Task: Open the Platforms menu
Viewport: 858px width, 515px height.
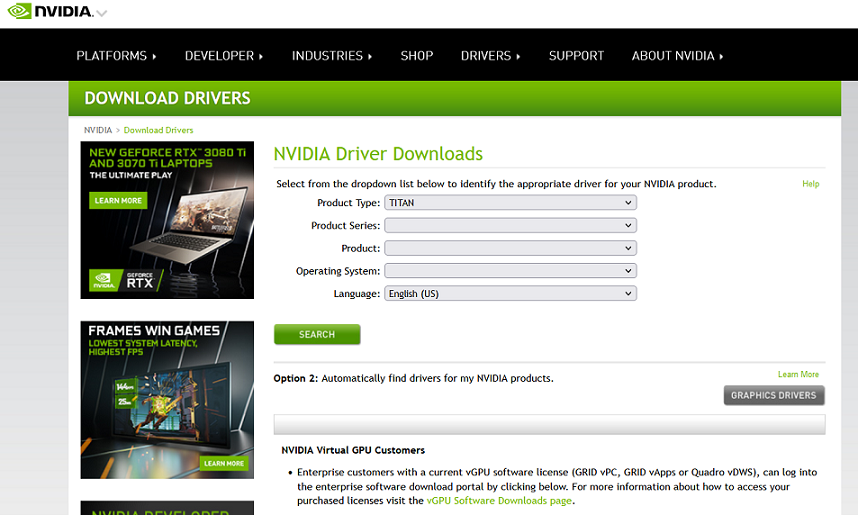Action: coord(116,56)
